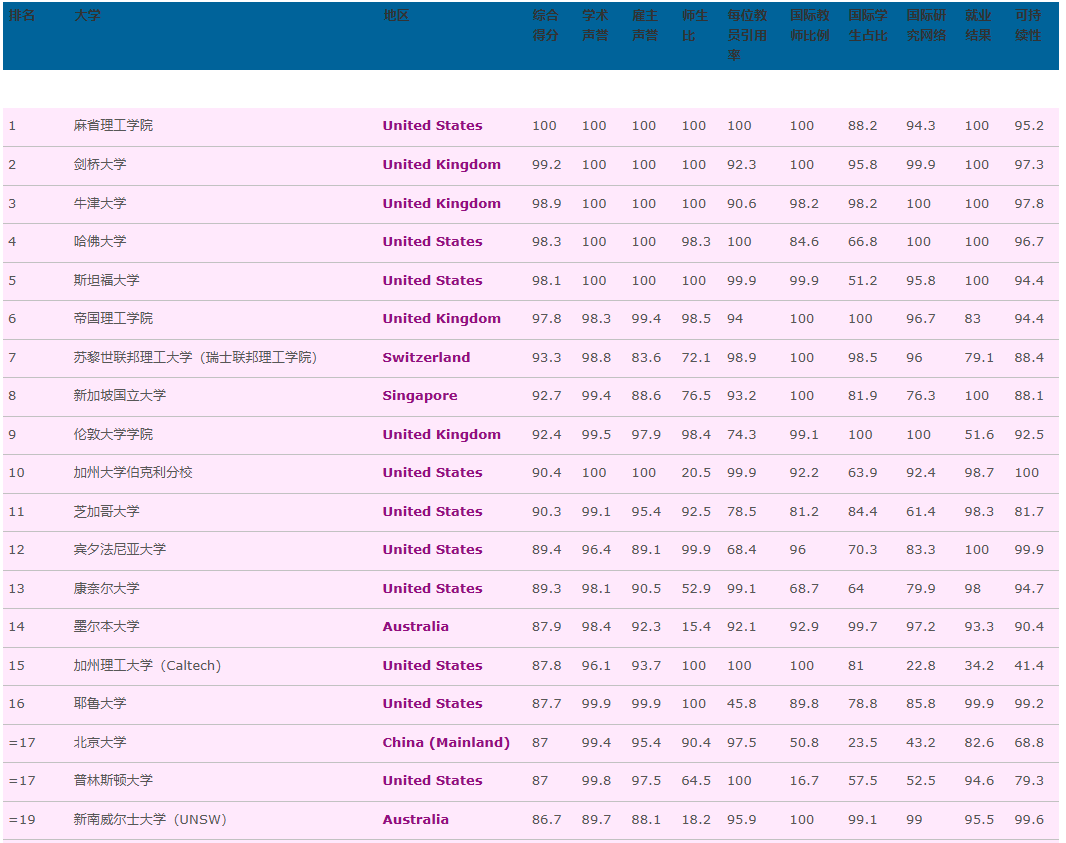
Task: Open the Switzerland region link
Action: 426,357
